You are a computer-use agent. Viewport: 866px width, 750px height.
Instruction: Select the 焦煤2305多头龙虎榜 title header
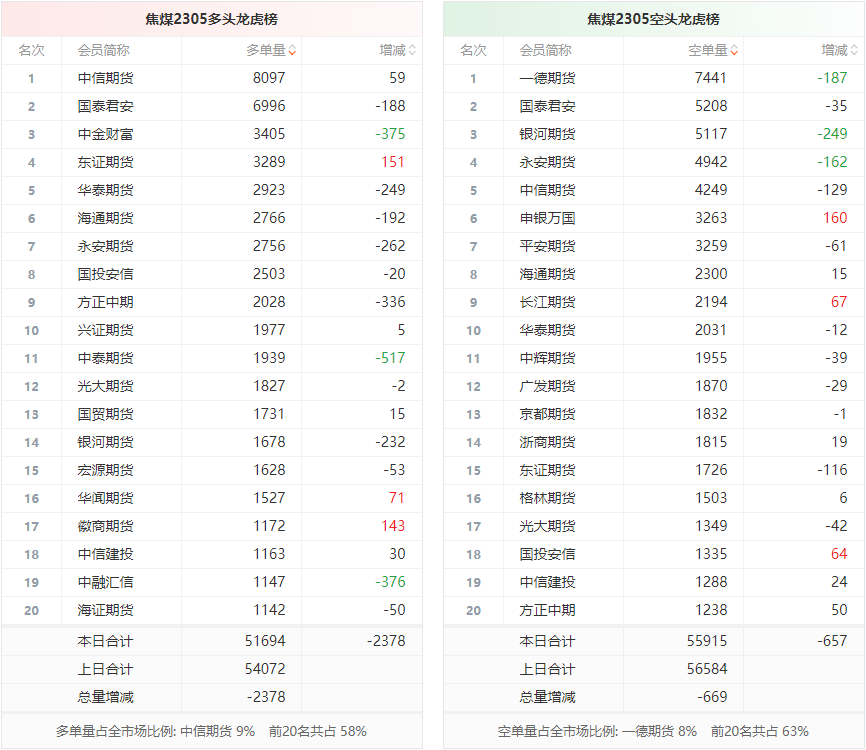pos(211,19)
